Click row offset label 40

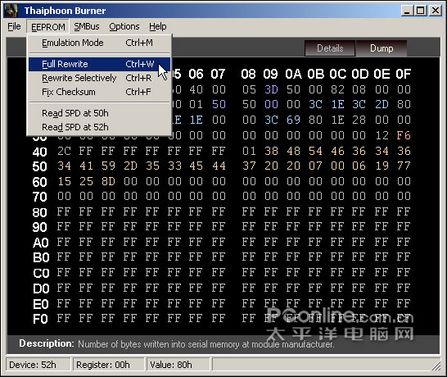(x=40, y=152)
